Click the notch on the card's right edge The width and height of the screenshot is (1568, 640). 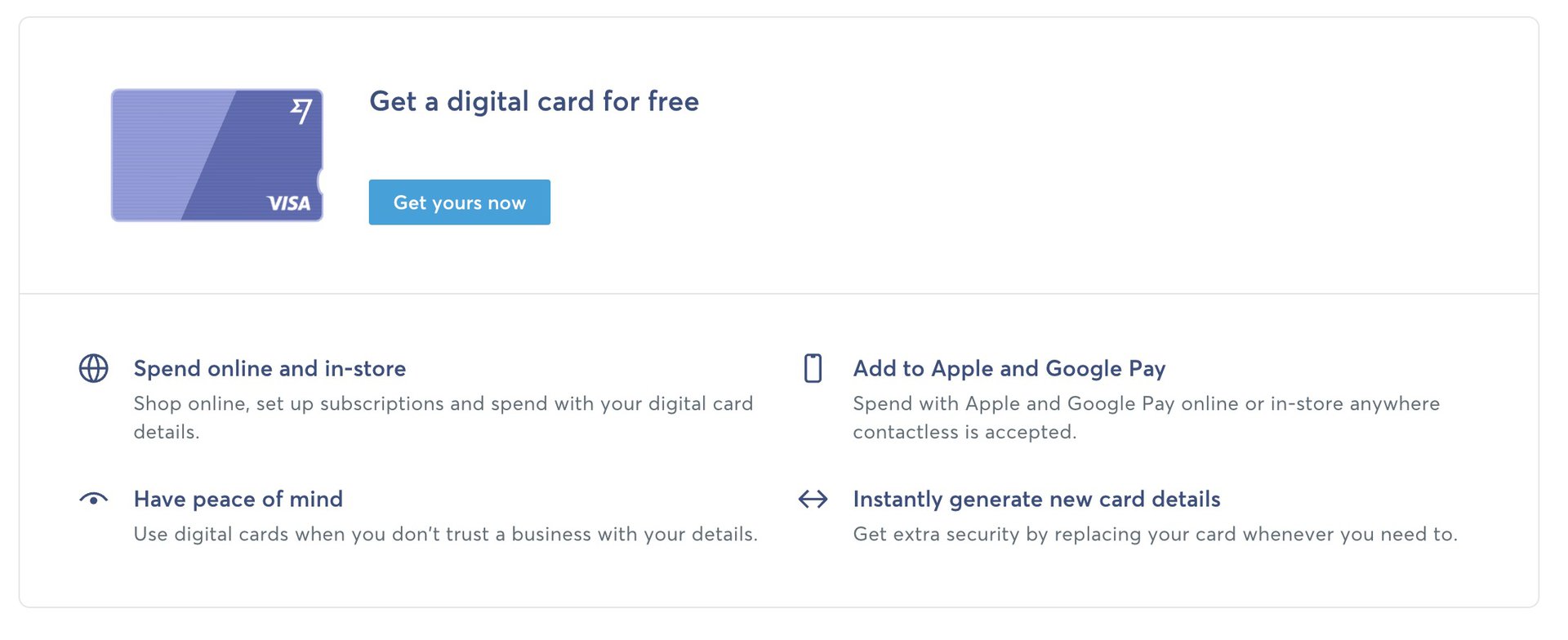click(320, 181)
